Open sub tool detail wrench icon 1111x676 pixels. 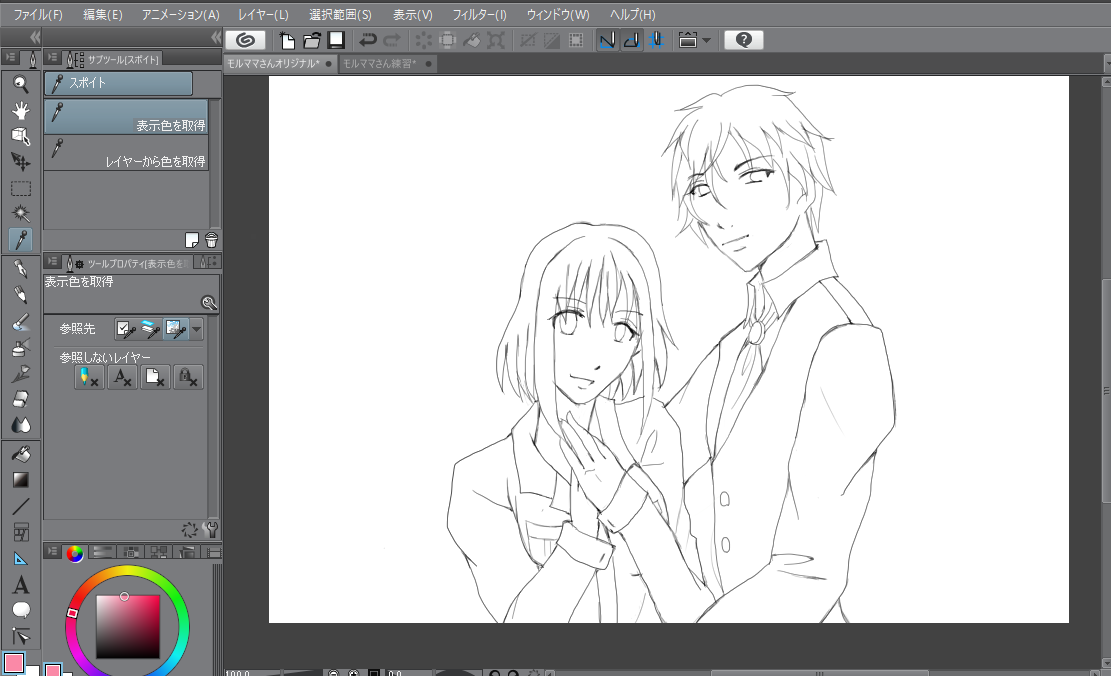pyautogui.click(x=210, y=529)
